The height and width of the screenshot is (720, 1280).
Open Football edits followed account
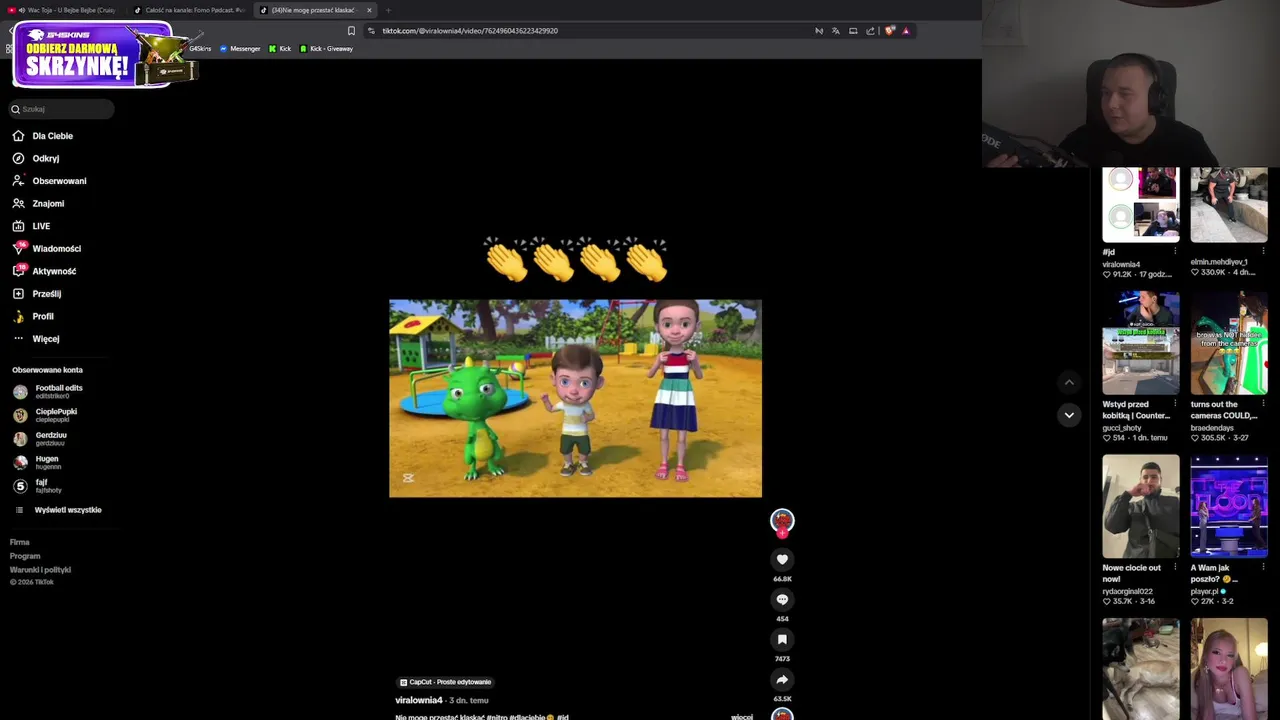tap(49, 391)
